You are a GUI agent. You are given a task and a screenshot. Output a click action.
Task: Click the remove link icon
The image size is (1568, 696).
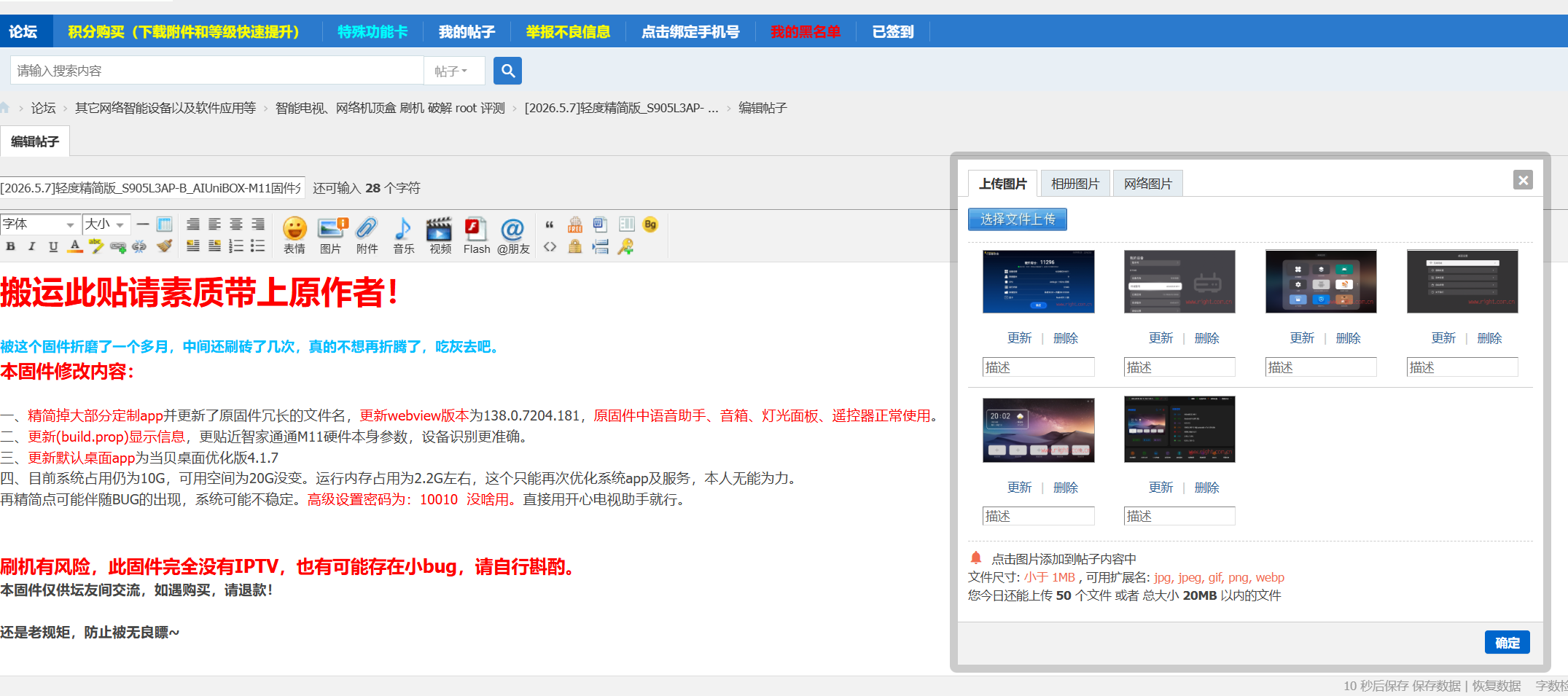click(139, 246)
